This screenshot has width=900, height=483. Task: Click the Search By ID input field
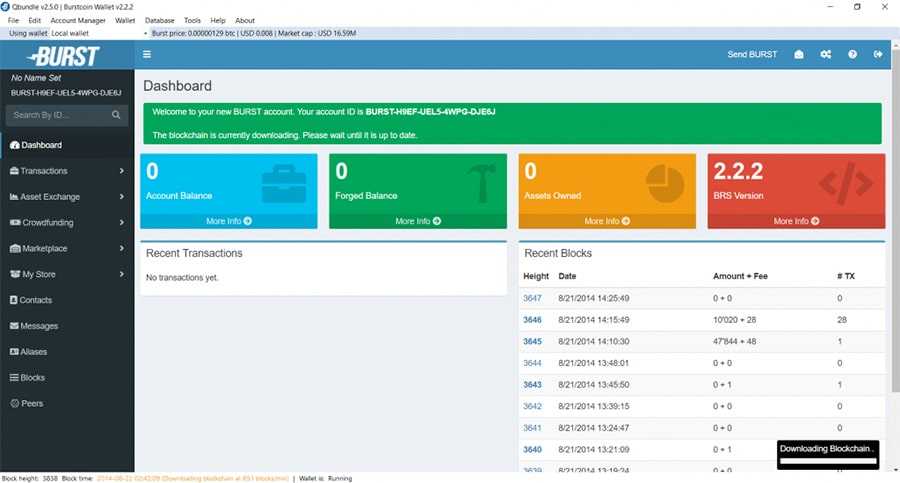tap(60, 115)
